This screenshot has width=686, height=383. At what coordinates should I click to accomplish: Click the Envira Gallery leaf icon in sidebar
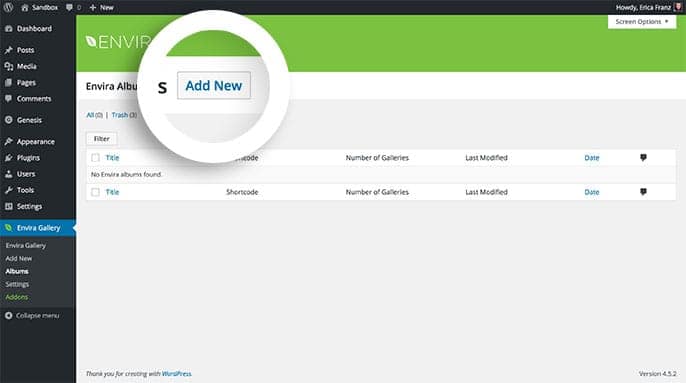point(8,228)
